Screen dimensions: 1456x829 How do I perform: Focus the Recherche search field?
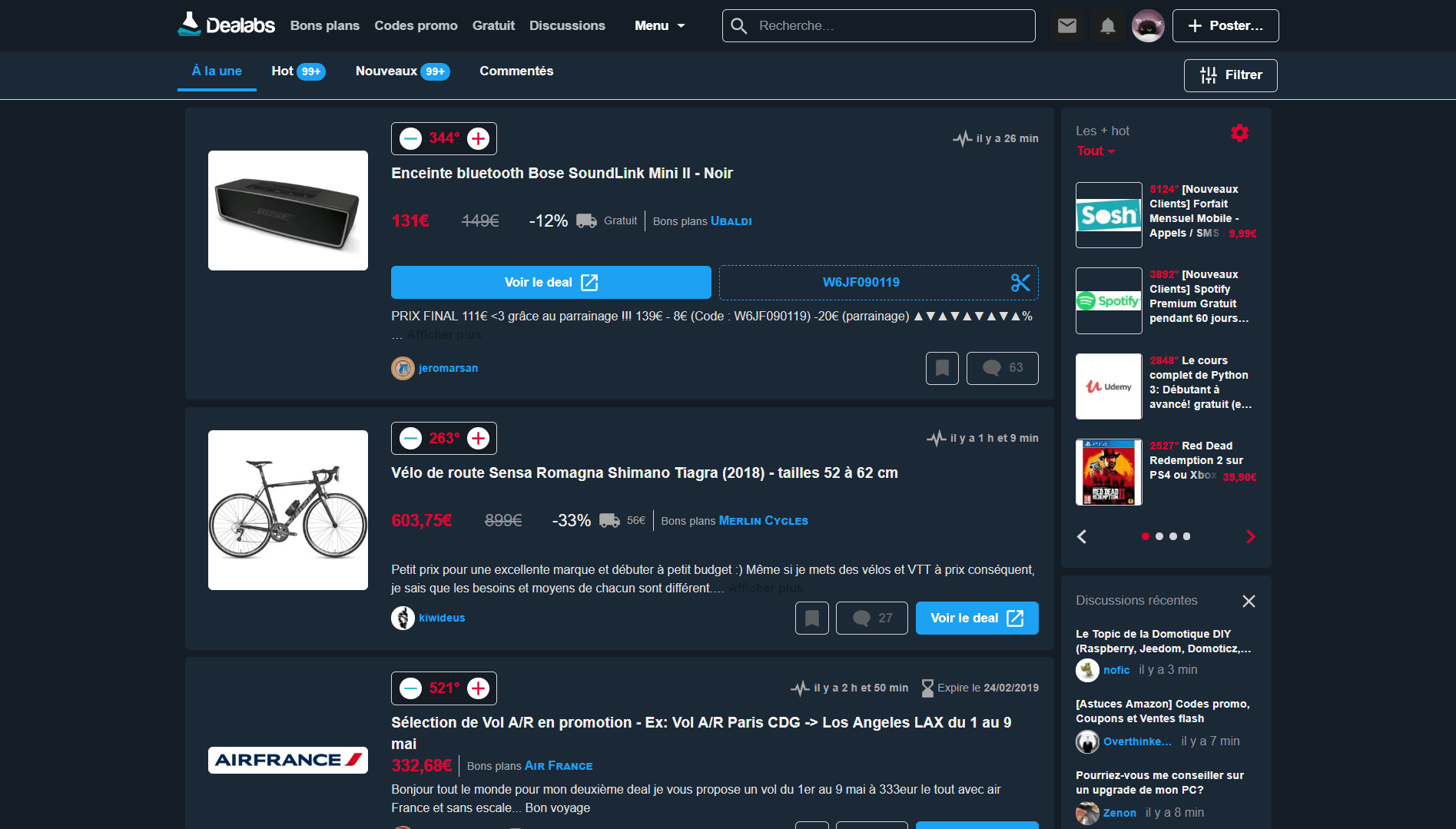click(x=879, y=26)
